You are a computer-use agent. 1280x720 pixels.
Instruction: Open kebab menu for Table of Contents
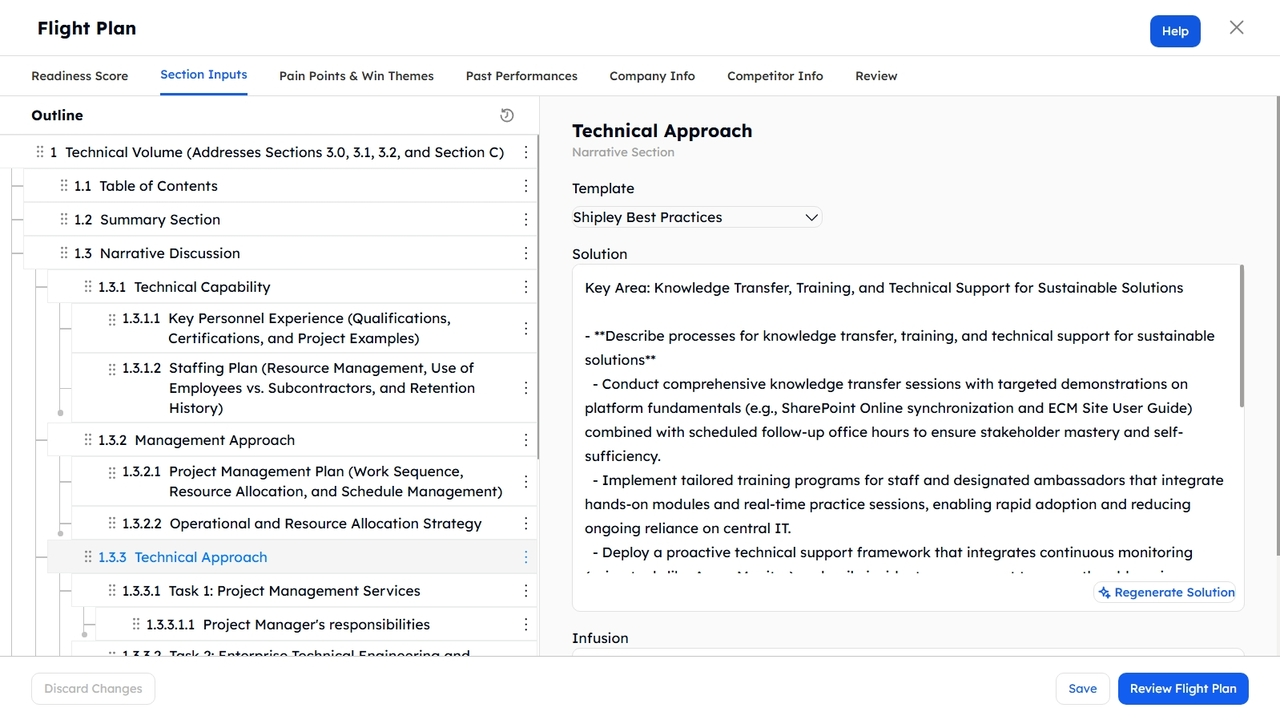[526, 186]
